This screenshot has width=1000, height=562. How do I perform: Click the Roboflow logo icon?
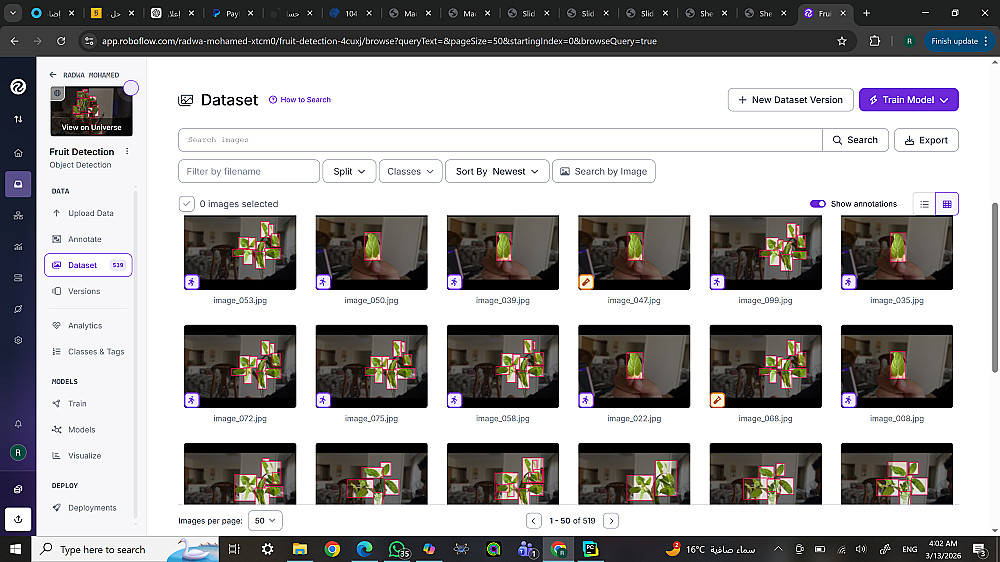[x=18, y=87]
